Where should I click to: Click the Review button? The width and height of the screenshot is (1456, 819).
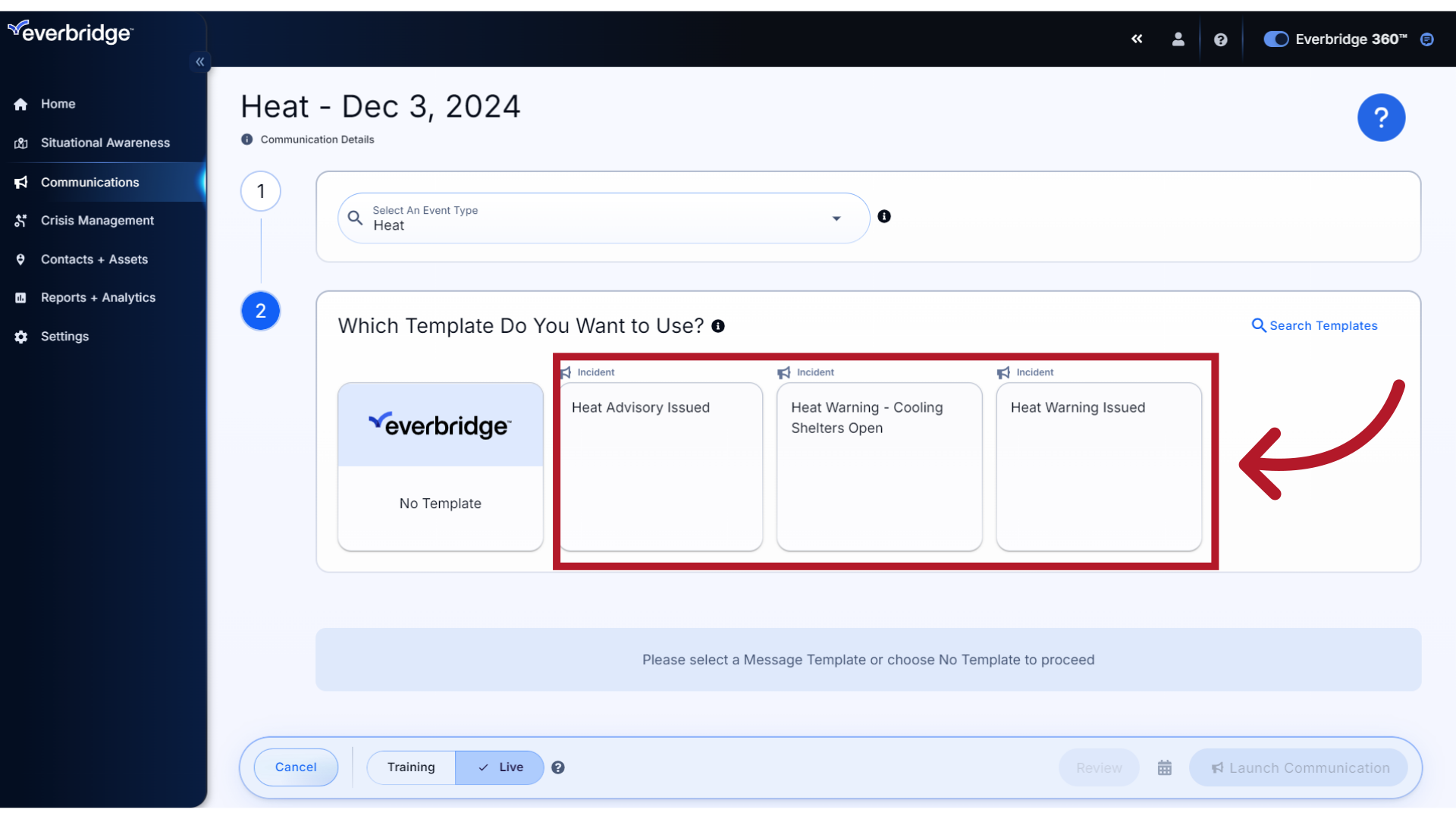click(1099, 768)
